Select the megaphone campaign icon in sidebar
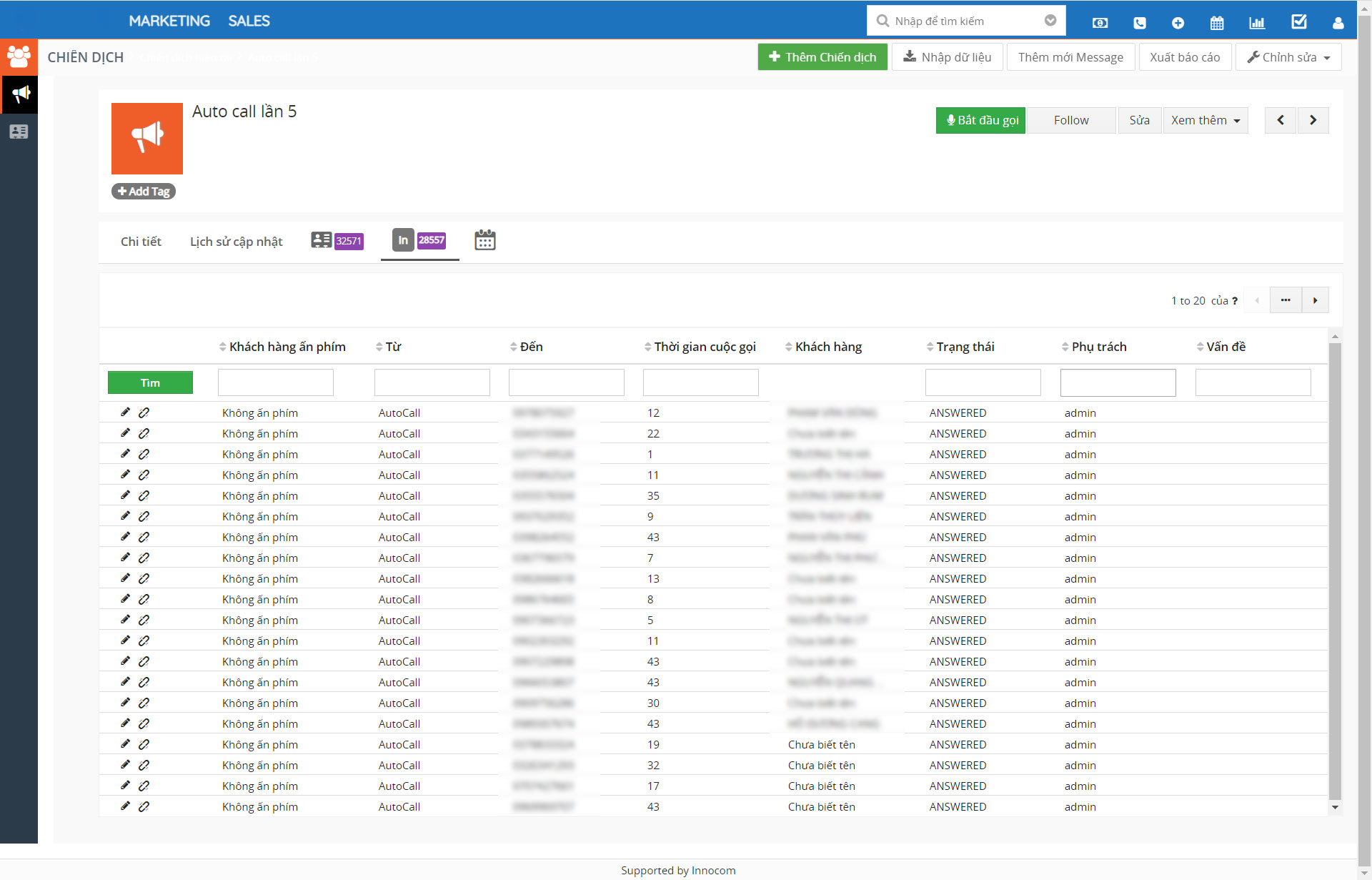Viewport: 1372px width, 880px height. pyautogui.click(x=19, y=94)
